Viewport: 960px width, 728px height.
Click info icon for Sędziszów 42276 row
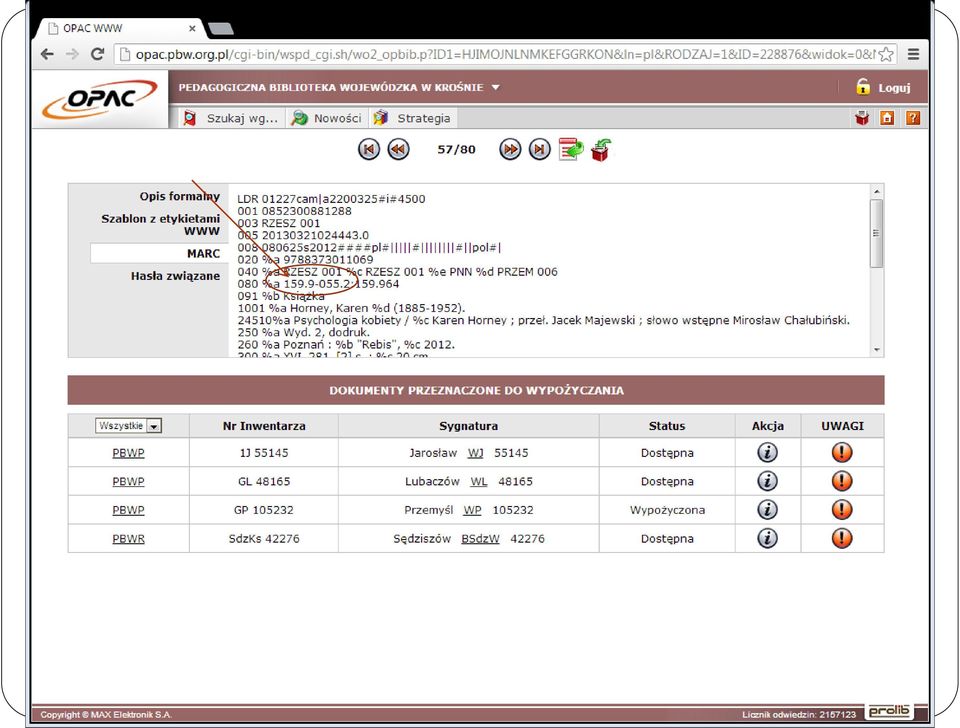click(x=767, y=538)
